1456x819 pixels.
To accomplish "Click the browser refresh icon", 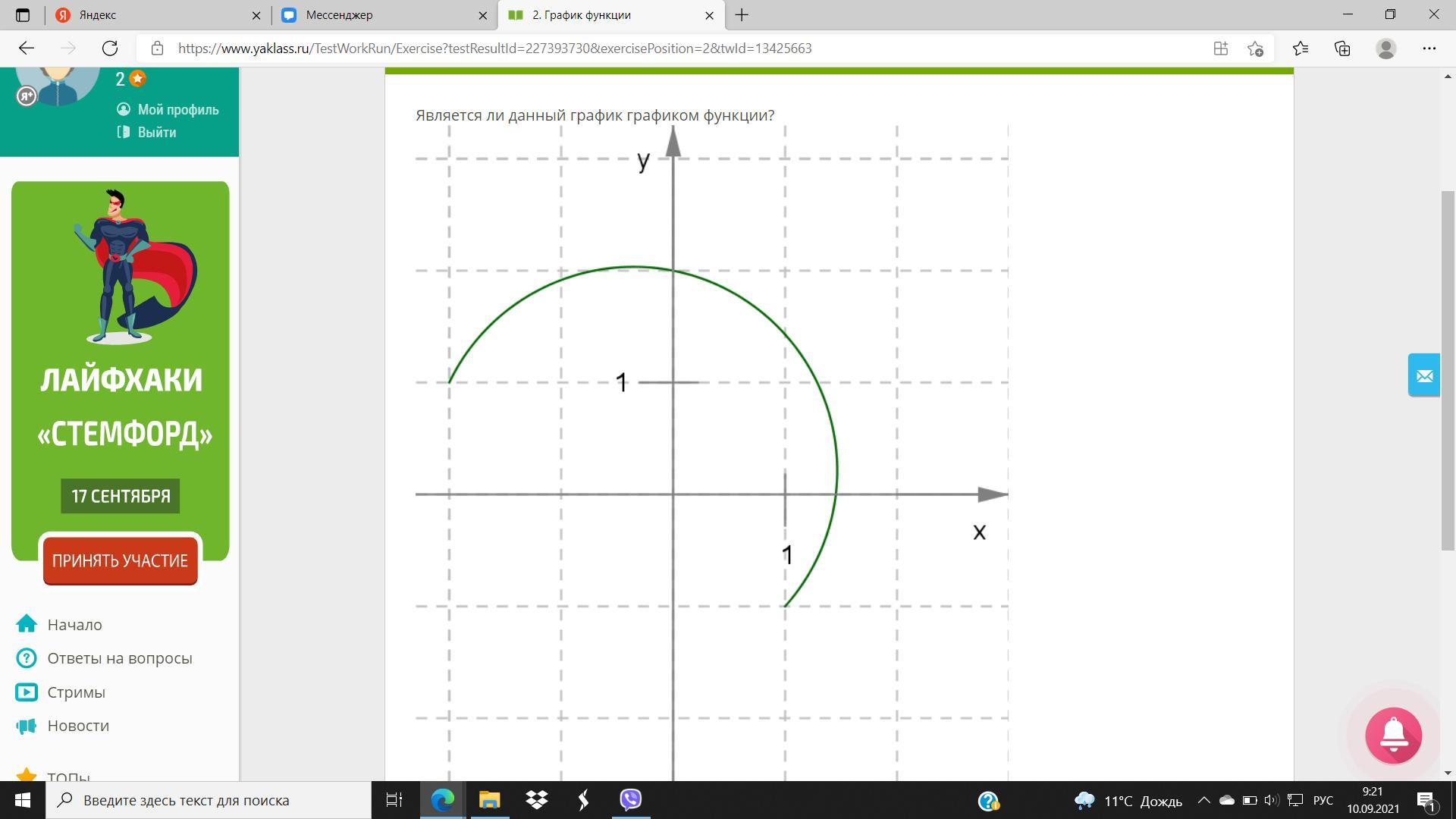I will coord(110,49).
